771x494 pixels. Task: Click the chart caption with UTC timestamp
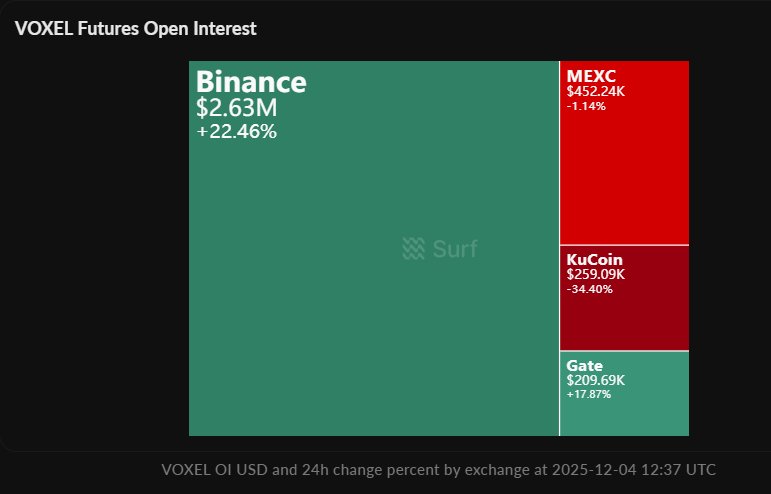click(x=438, y=468)
